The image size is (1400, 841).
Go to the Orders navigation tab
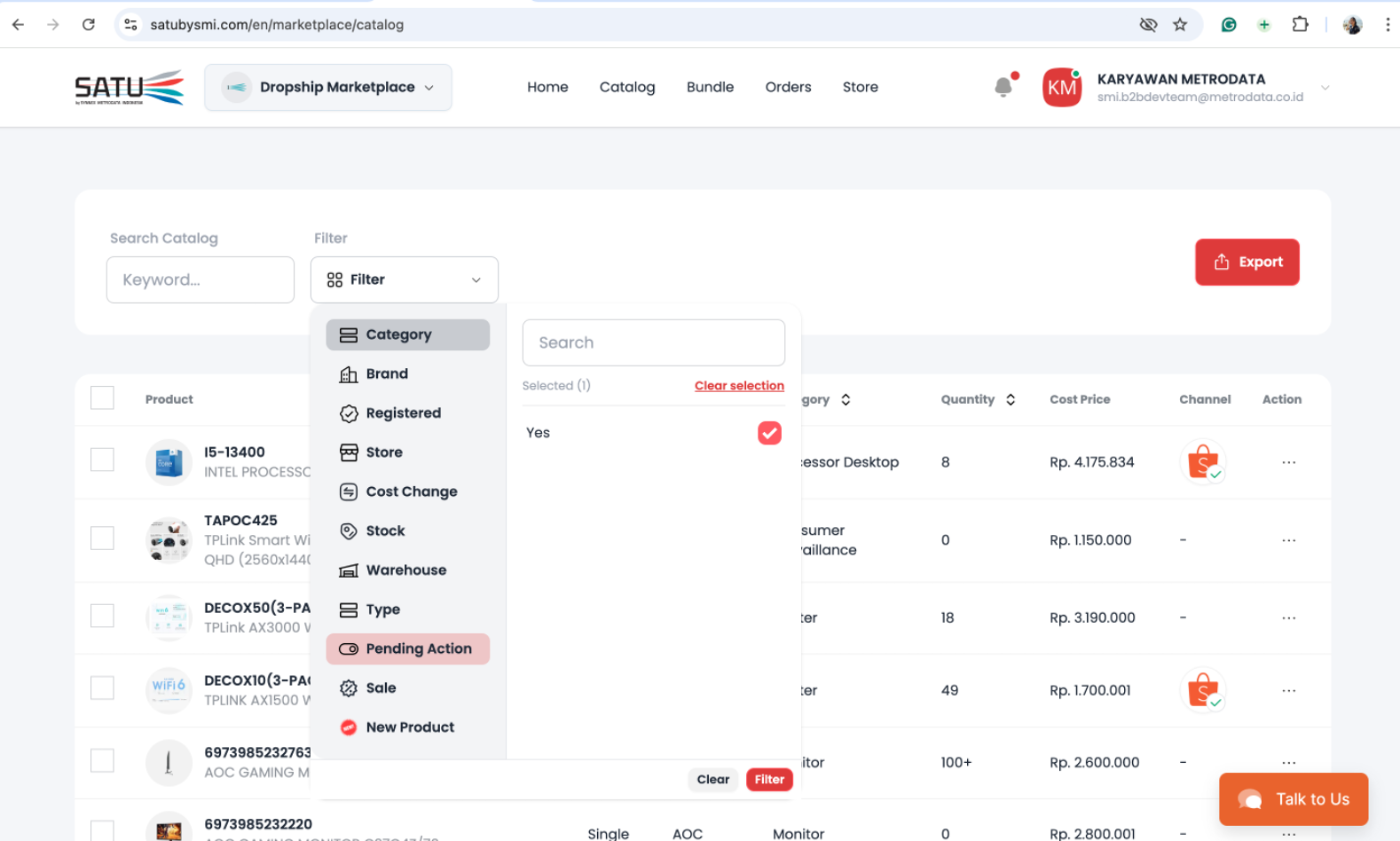[788, 87]
